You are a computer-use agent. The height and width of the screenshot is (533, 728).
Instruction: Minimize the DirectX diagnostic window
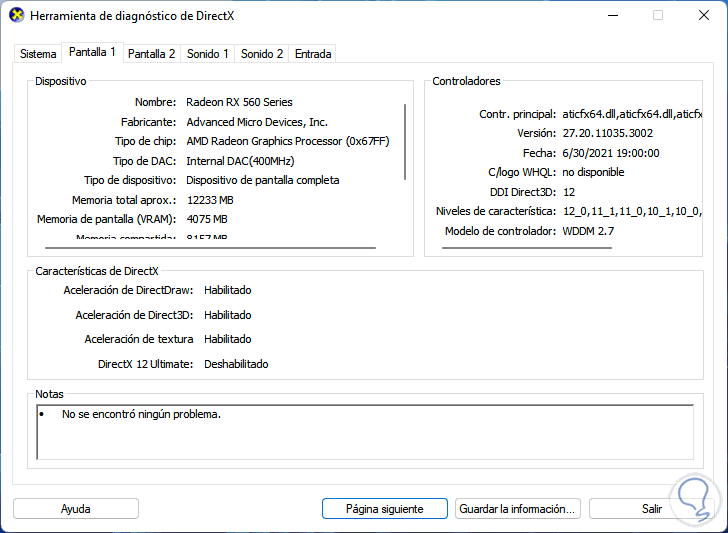pyautogui.click(x=613, y=15)
